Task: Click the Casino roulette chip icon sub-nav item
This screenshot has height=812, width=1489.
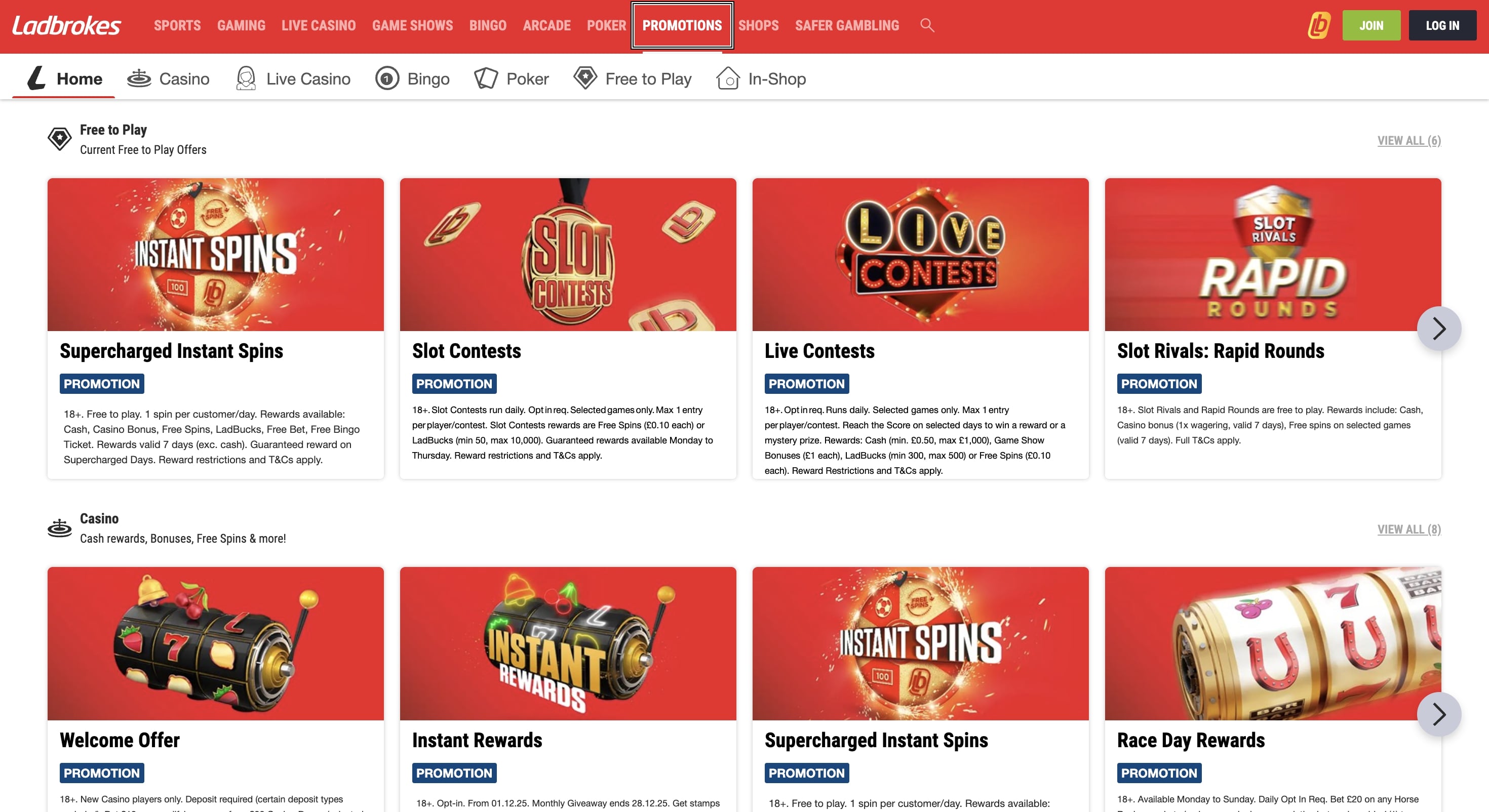Action: coord(139,78)
